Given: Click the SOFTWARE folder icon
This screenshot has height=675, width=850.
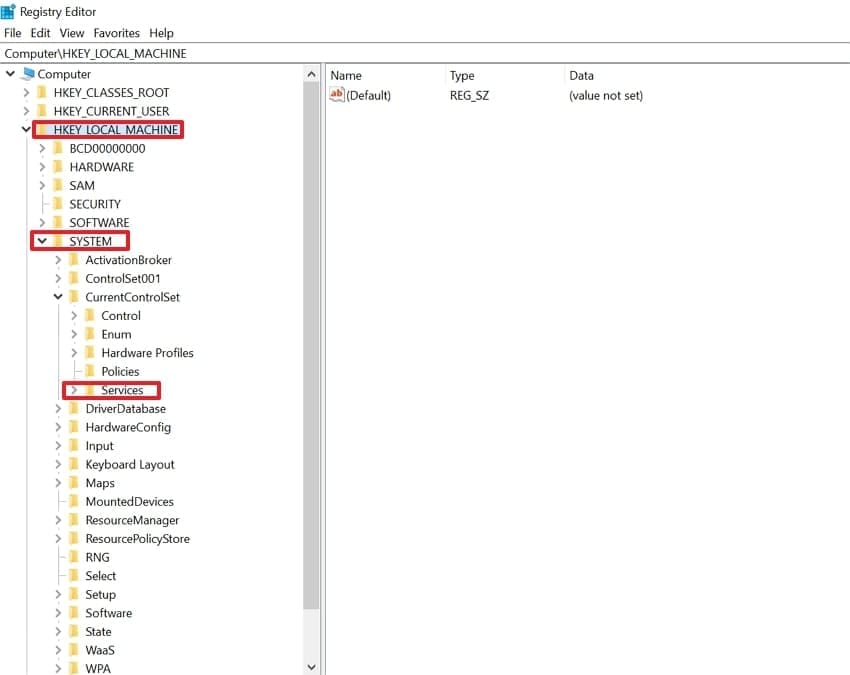Looking at the screenshot, I should 58,223.
